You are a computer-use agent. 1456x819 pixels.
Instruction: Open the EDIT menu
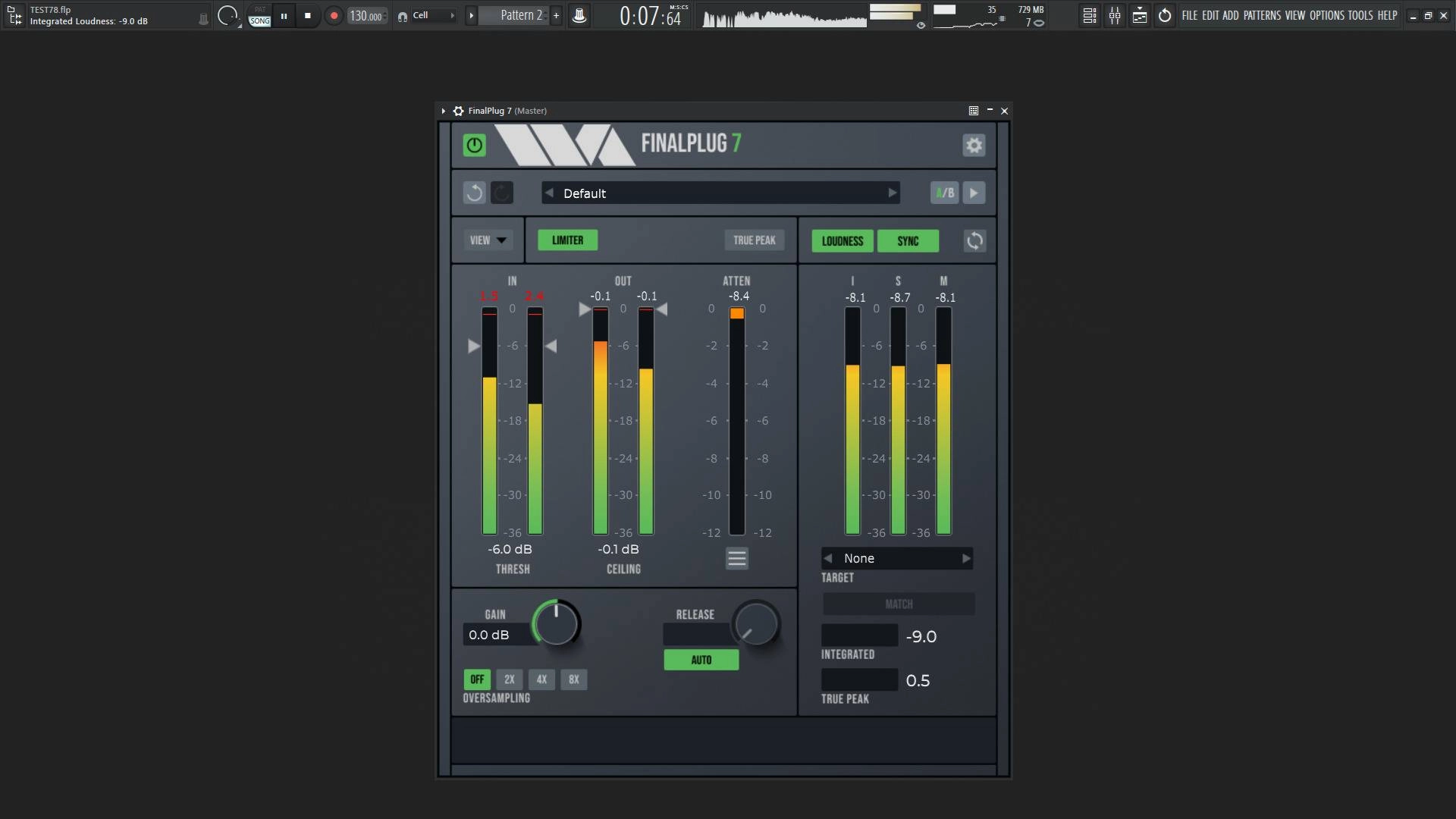(1210, 15)
